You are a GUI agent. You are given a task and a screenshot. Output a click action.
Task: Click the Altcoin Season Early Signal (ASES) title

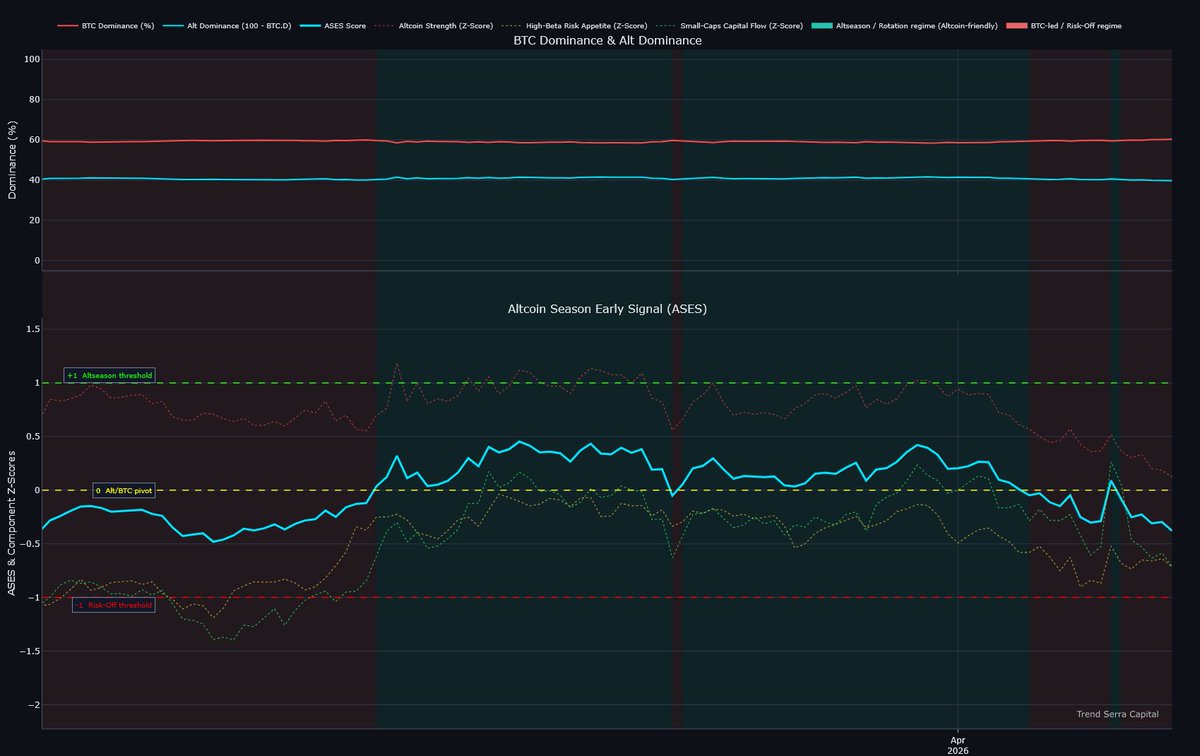tap(607, 310)
